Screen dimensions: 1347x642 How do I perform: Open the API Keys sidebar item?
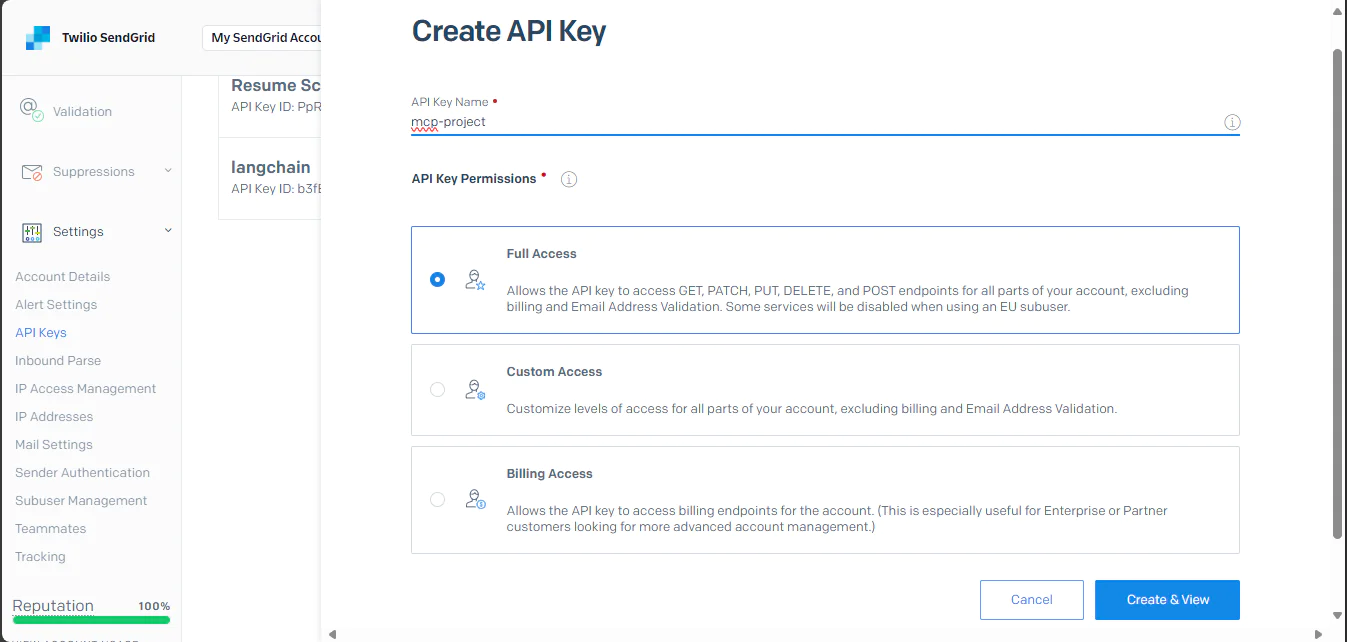click(40, 332)
